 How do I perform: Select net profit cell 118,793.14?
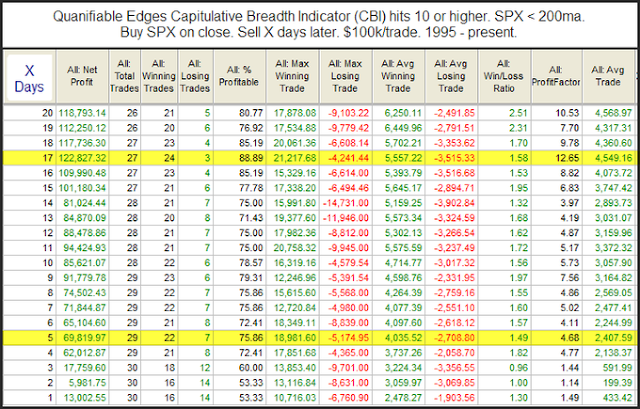coord(82,113)
